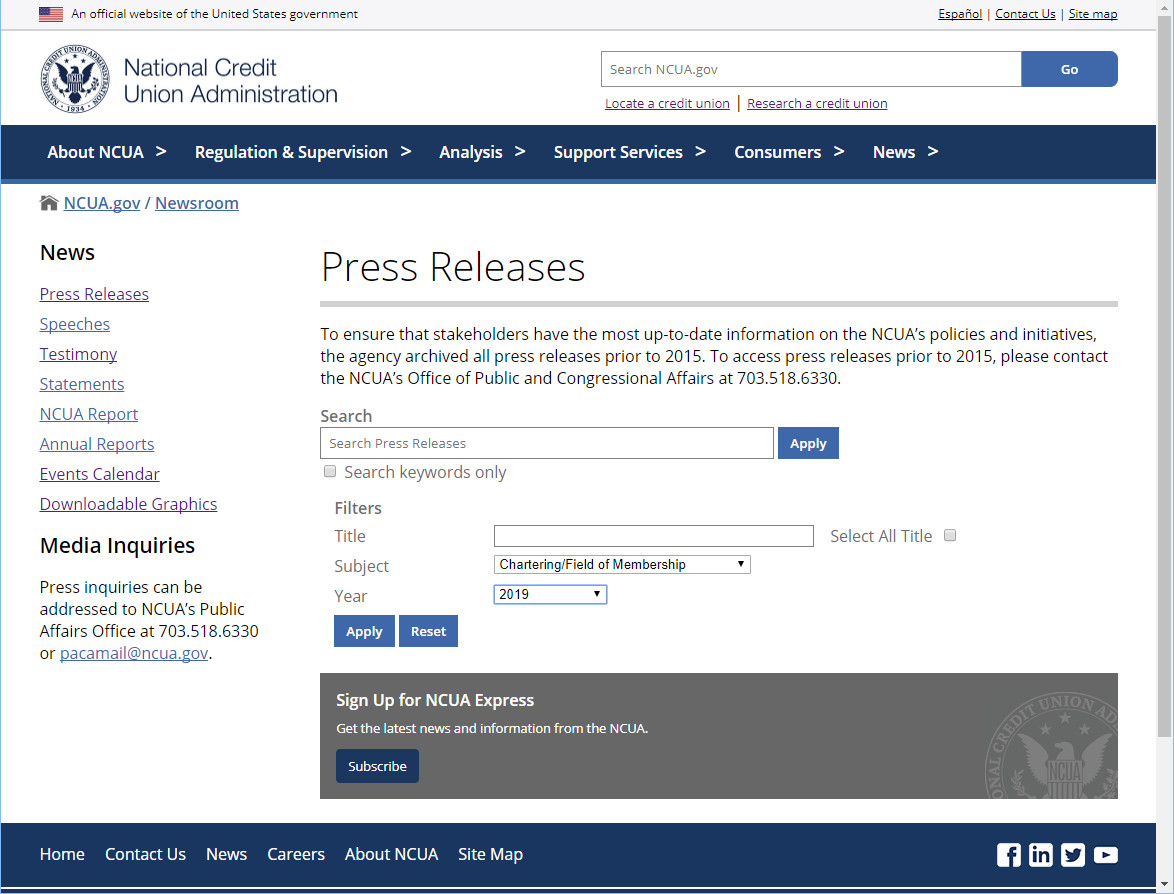1174x894 pixels.
Task: Open About NCUA in the footer
Action: (x=392, y=854)
